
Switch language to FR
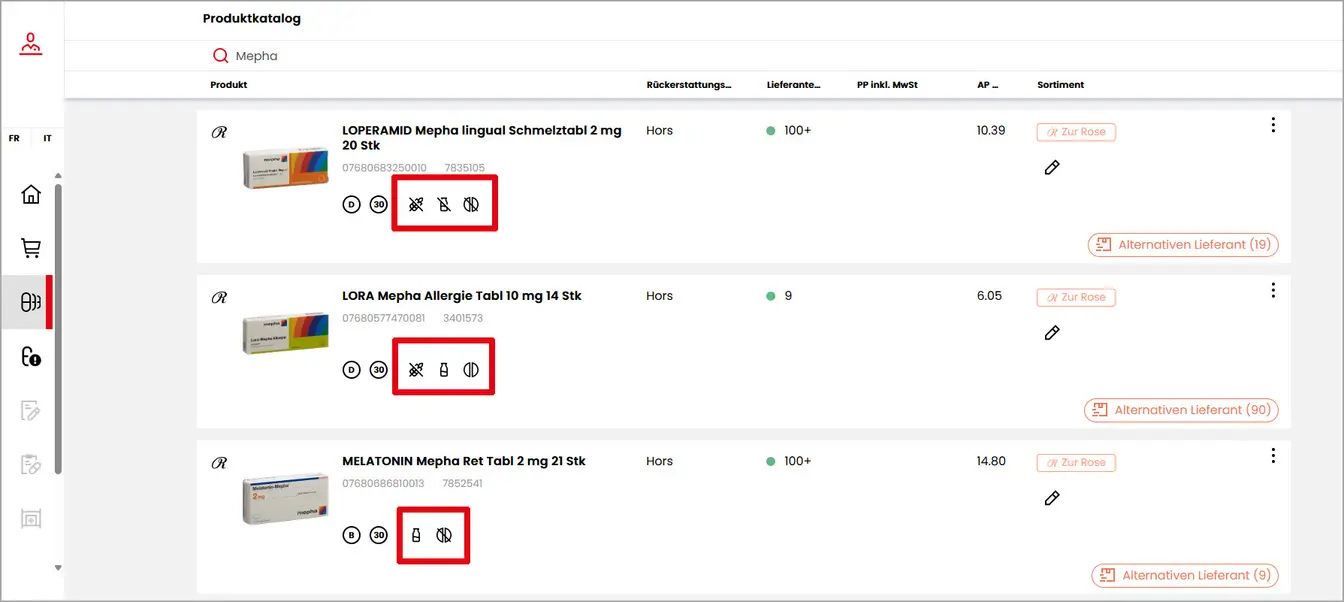click(x=14, y=138)
